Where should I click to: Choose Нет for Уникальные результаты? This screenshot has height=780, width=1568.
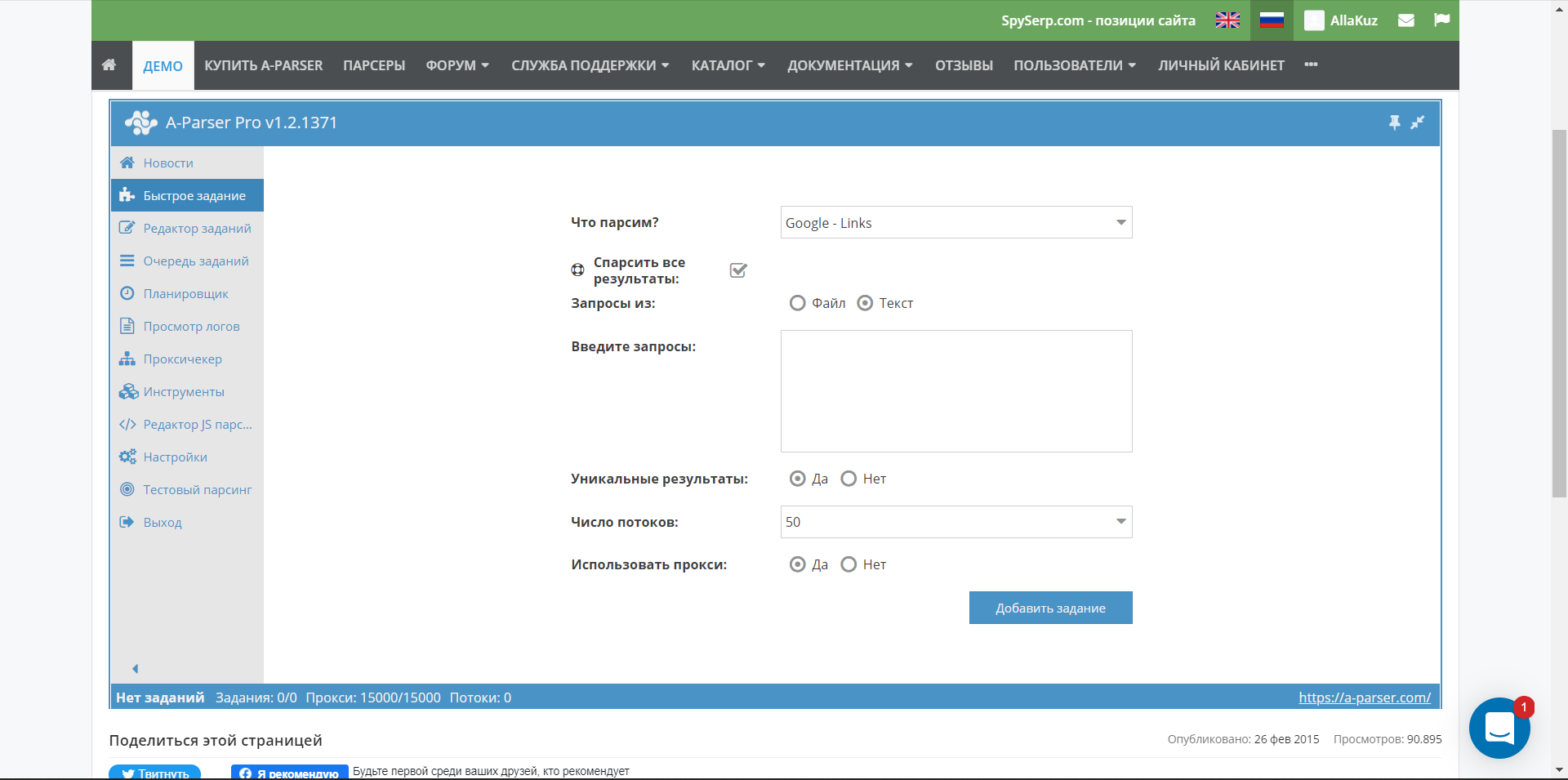pos(849,479)
